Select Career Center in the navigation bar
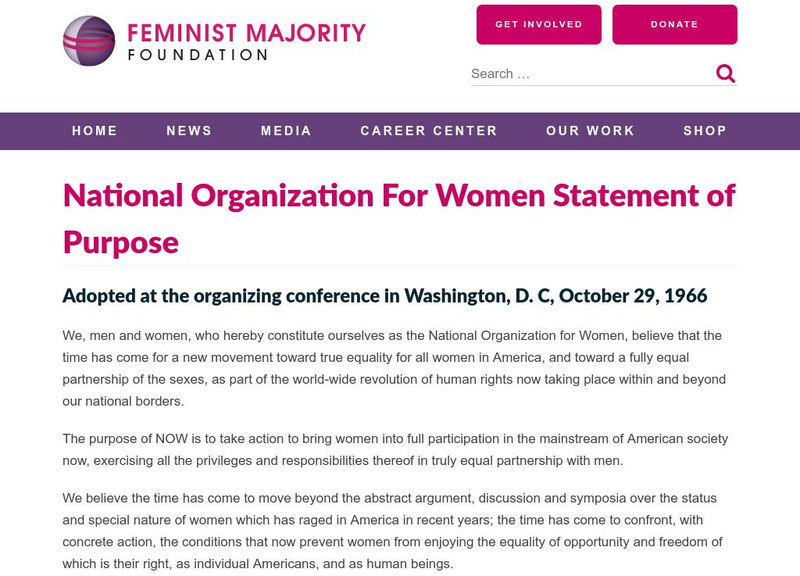Viewport: 800px width, 576px height. (x=429, y=131)
